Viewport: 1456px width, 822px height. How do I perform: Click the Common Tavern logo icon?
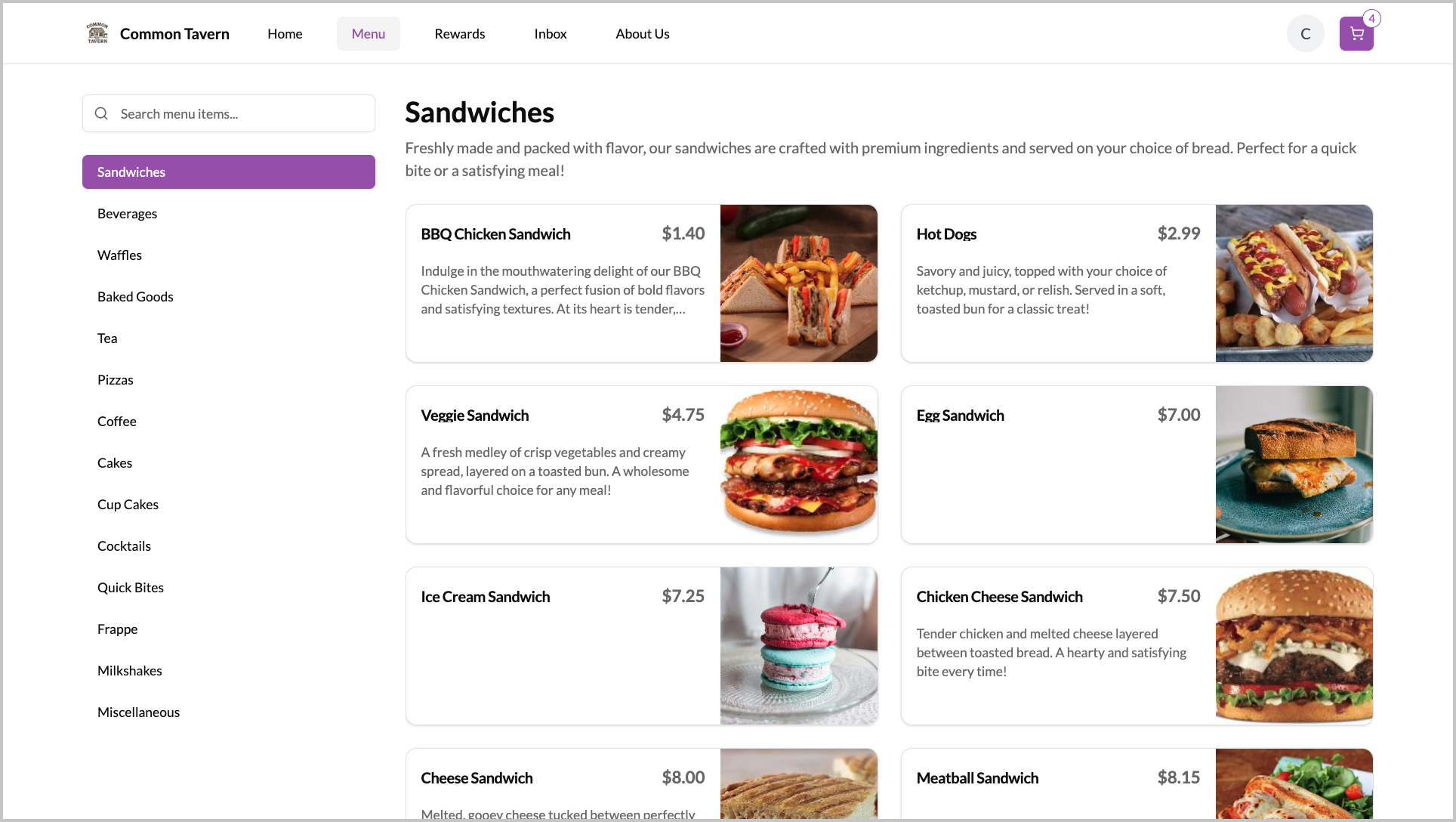click(97, 33)
